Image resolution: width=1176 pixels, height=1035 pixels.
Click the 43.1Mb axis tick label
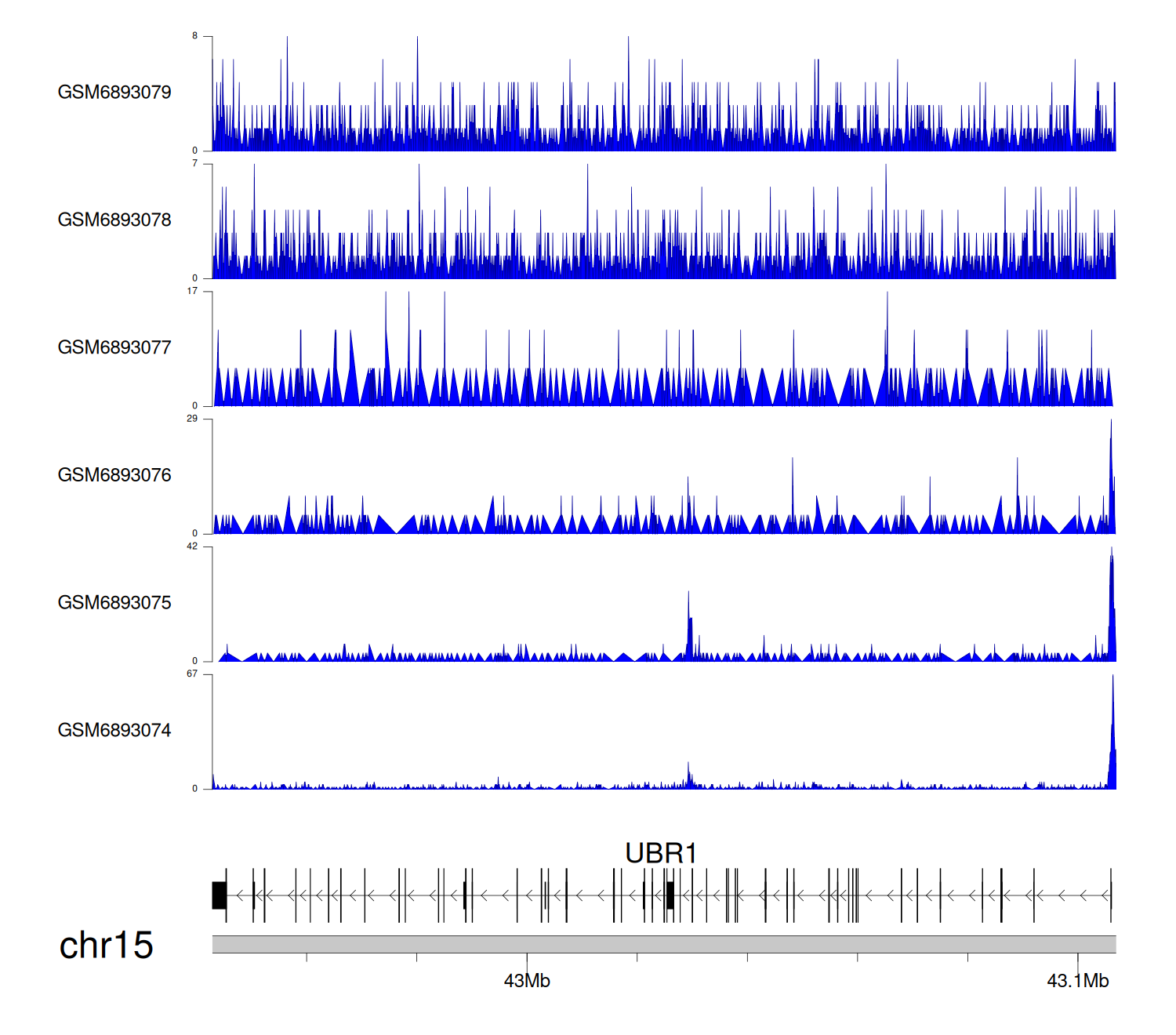pyautogui.click(x=1077, y=981)
